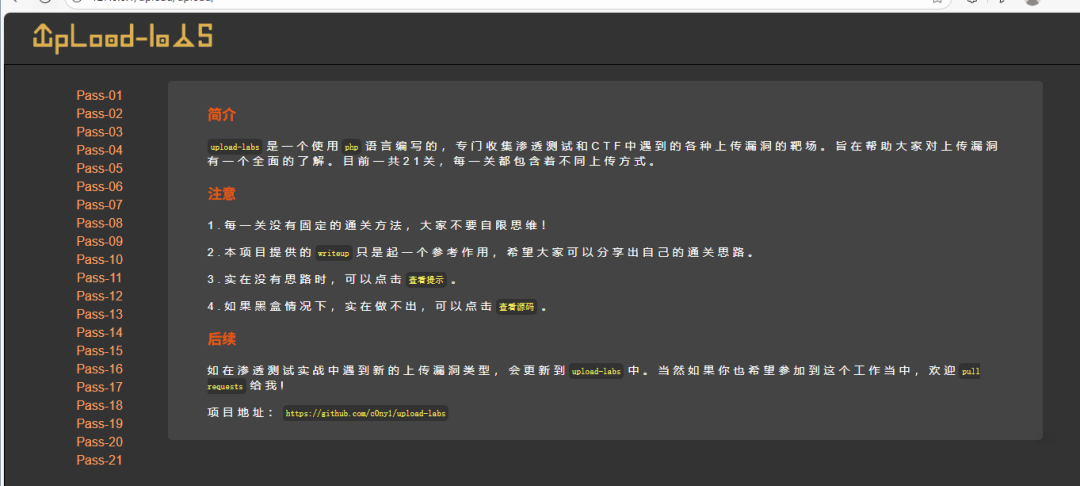
Task: Choose Pass-09 in the left menu
Action: (99, 241)
